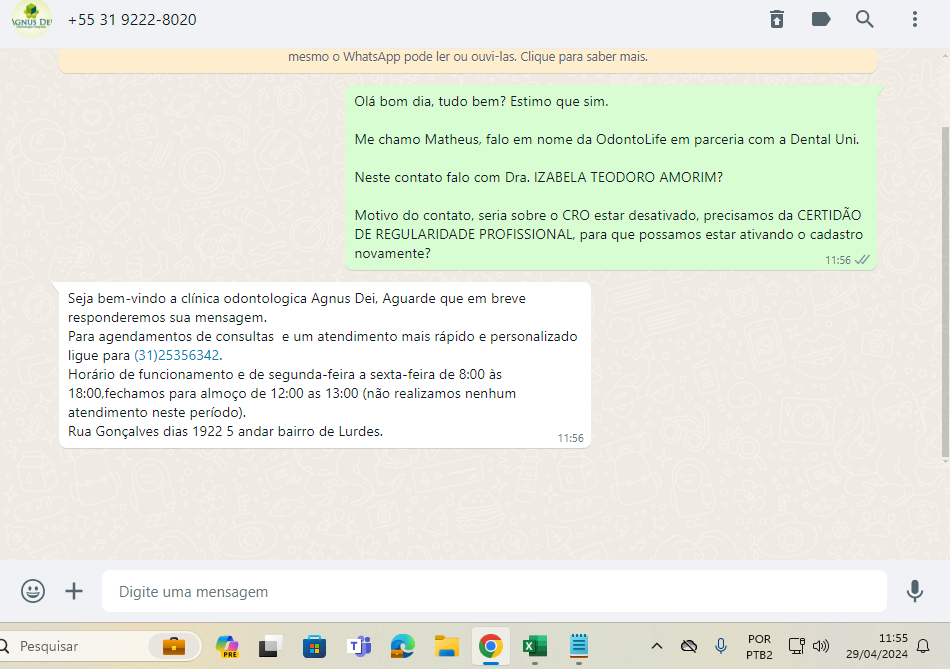This screenshot has width=950, height=669.
Task: Open notifications bell in taskbar
Action: coord(923,647)
